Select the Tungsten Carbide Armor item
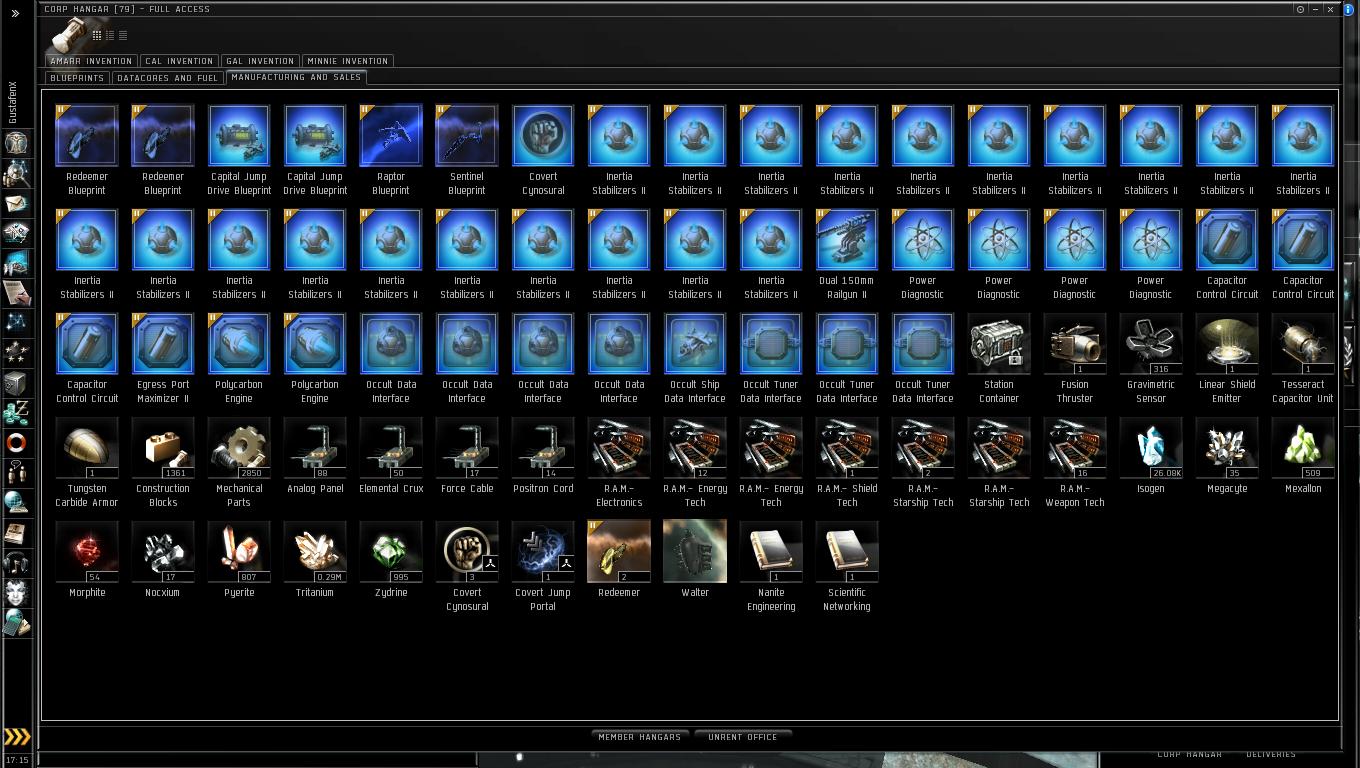This screenshot has width=1360, height=768. click(87, 462)
